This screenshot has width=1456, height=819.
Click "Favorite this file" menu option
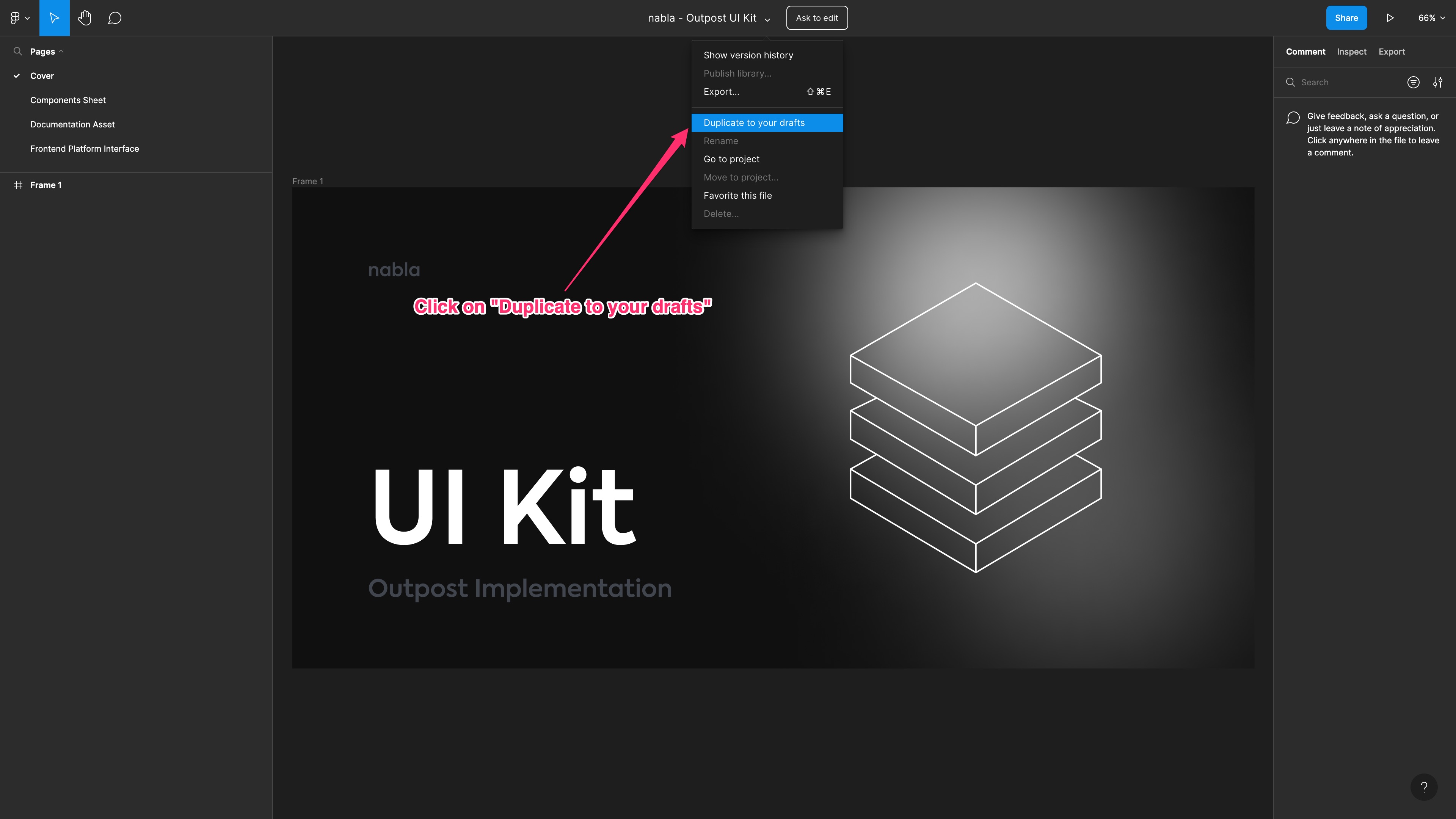pyautogui.click(x=737, y=195)
